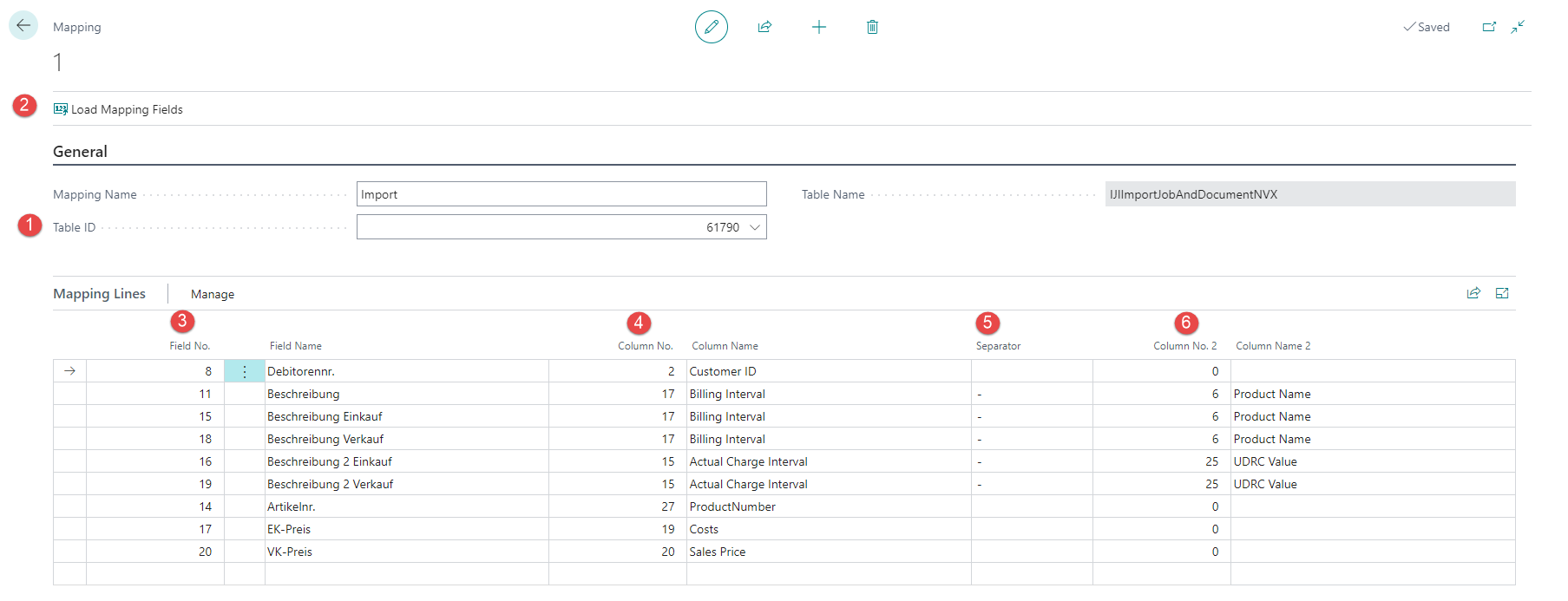Click the share icon in top toolbar
1568x601 pixels.
coord(764,27)
